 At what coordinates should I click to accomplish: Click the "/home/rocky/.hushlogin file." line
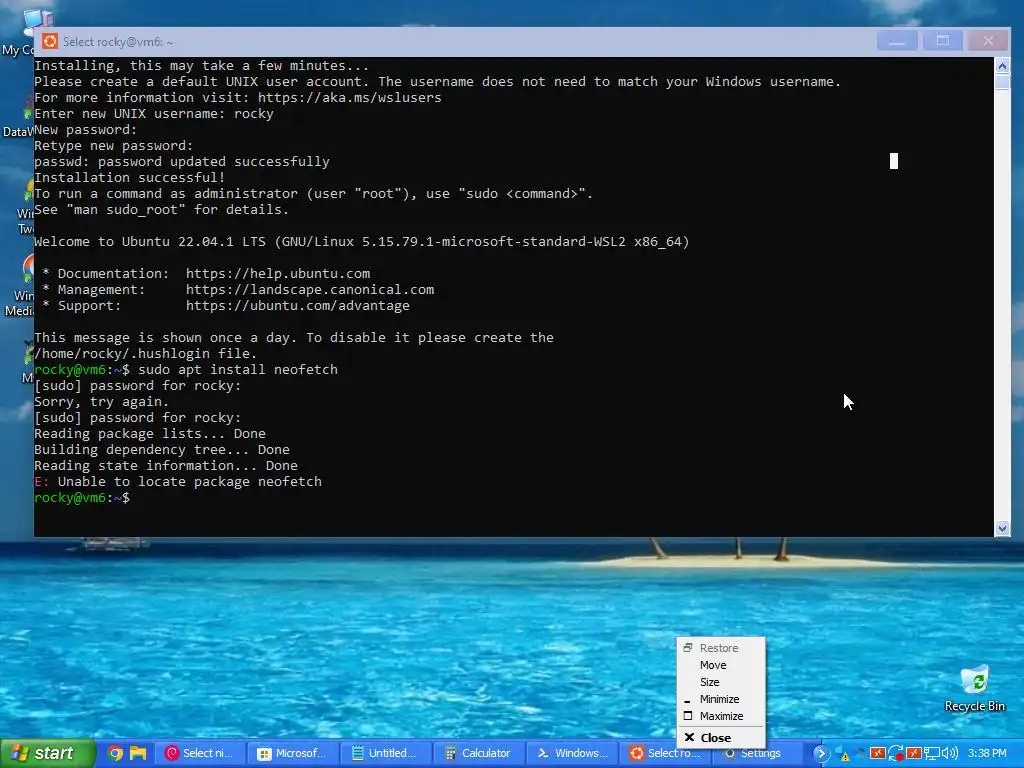click(146, 353)
